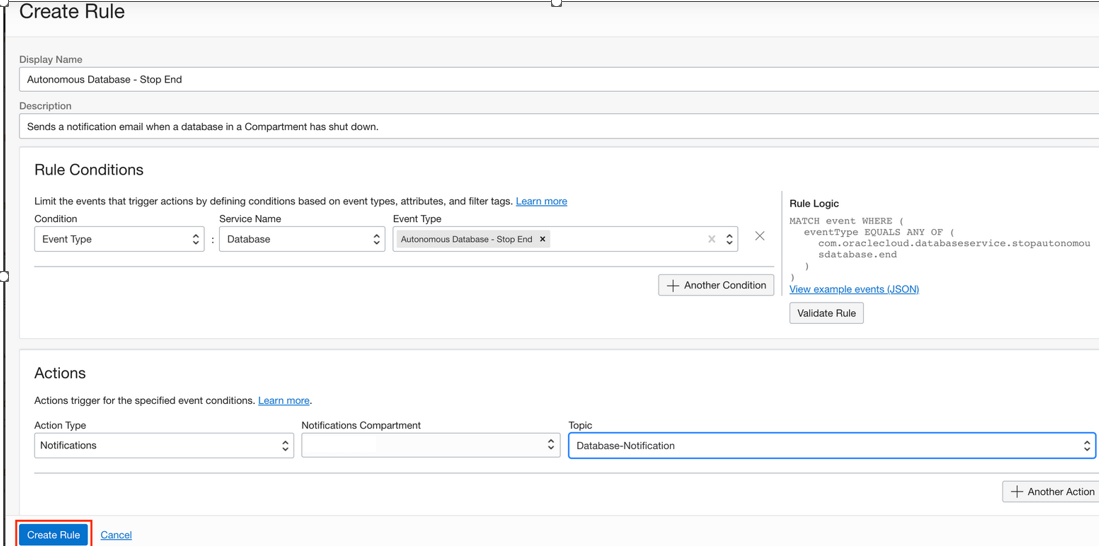Screen dimensions: 1099x546
Task: Add Another Condition to the rule
Action: 716,286
